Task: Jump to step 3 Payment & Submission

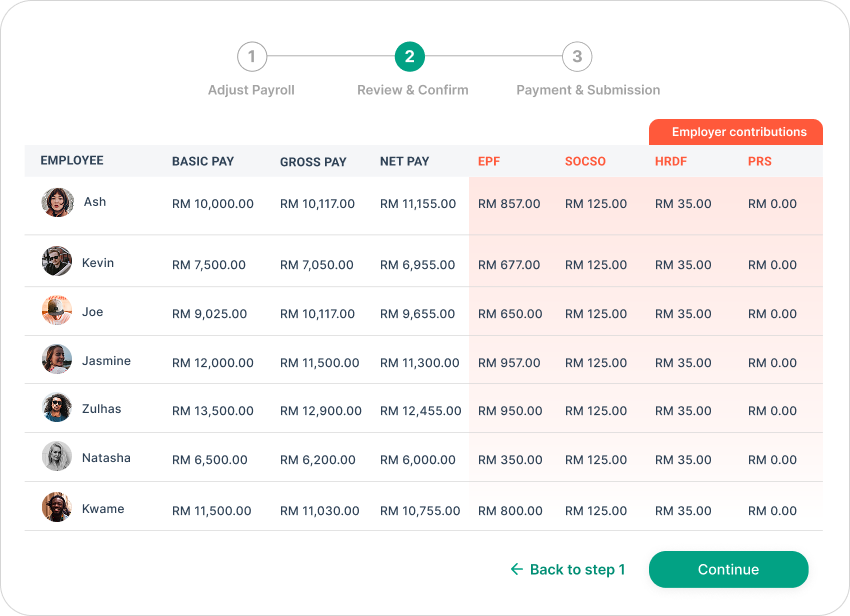Action: [576, 57]
